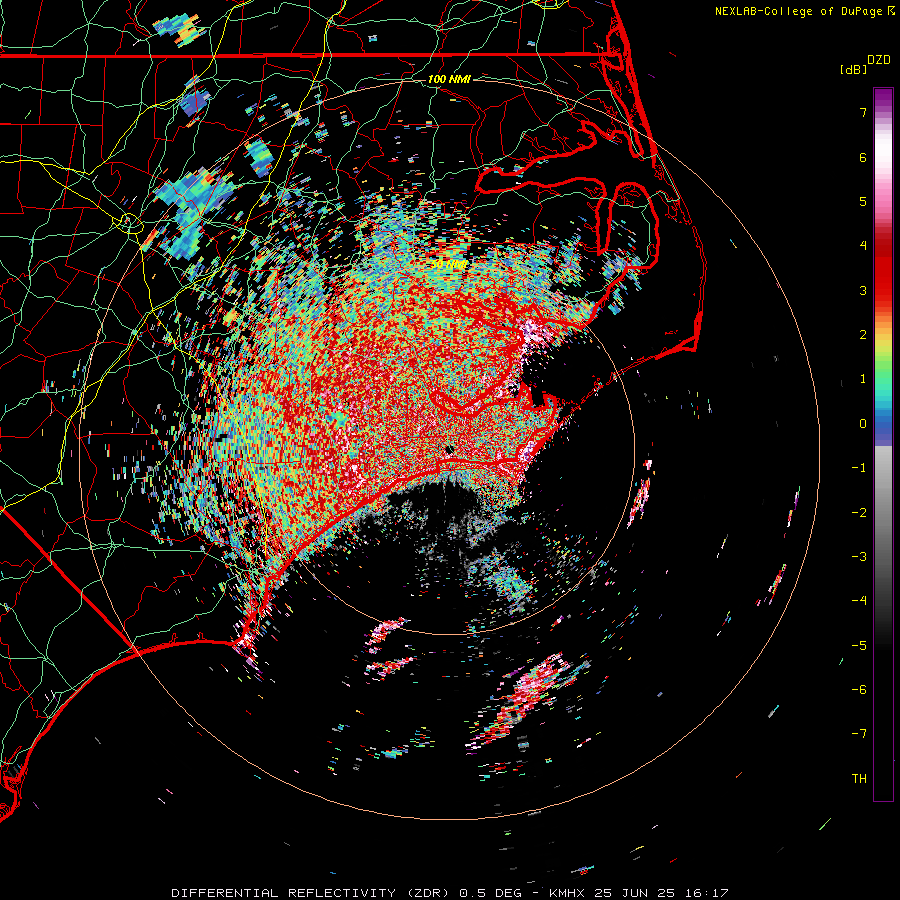Click the 50 NMI range ring label
The height and width of the screenshot is (900, 900).
pyautogui.click(x=449, y=265)
